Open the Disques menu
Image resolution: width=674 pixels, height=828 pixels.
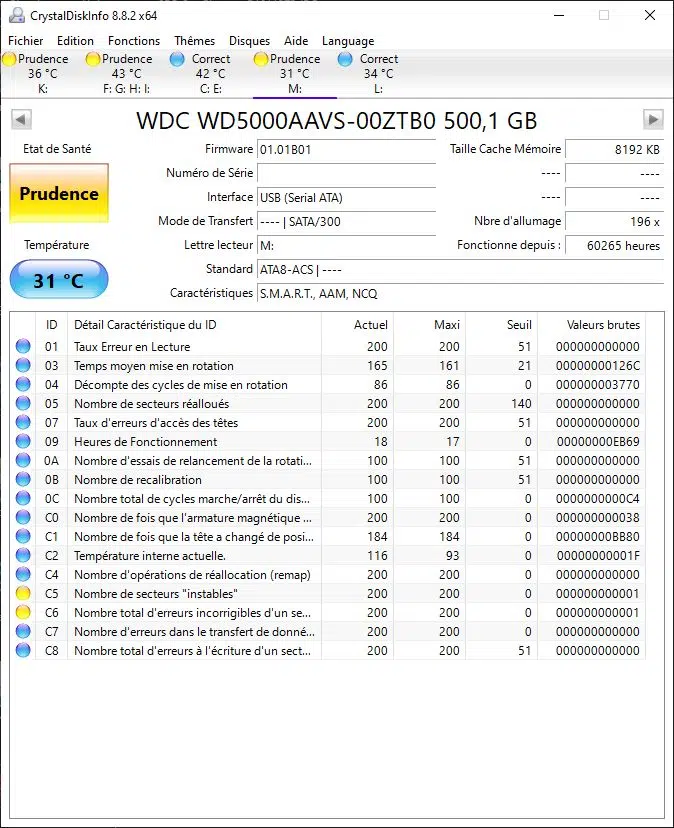tap(249, 41)
